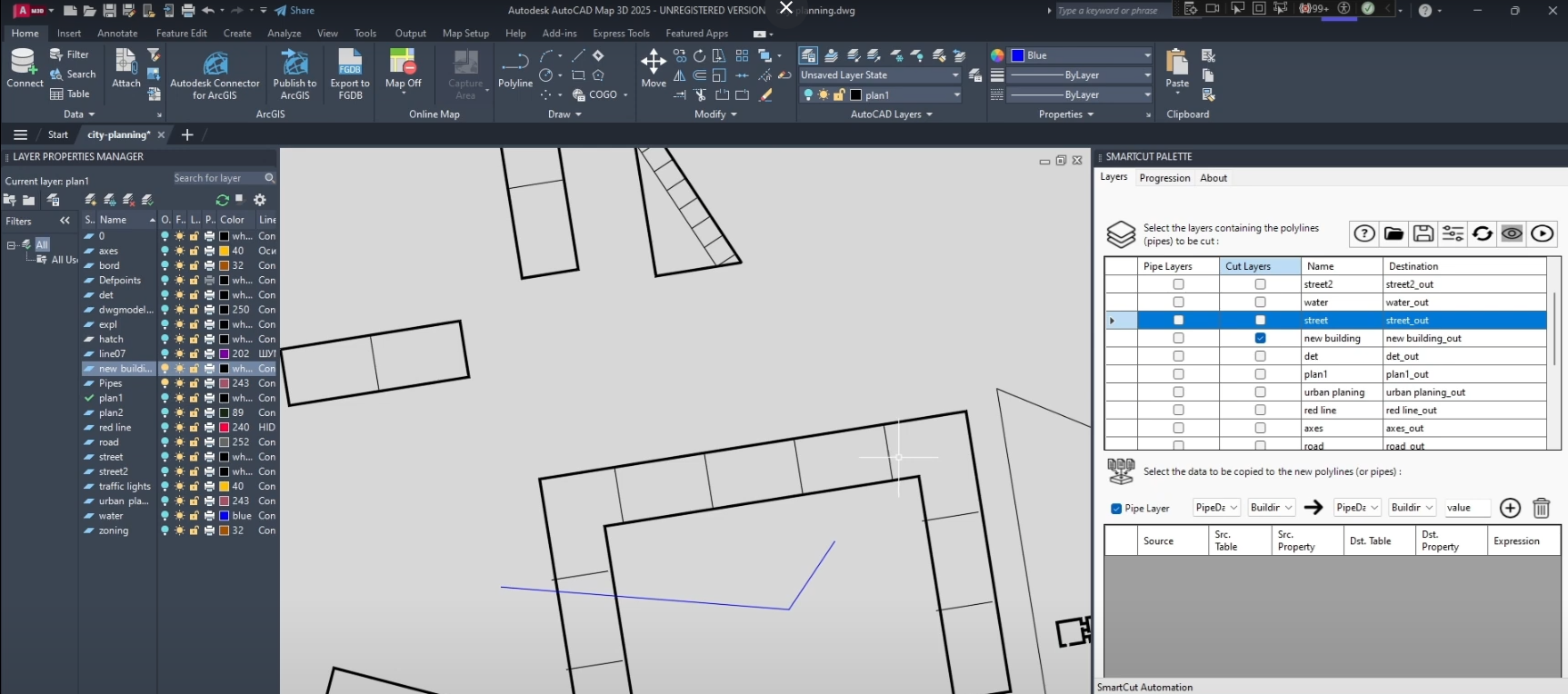Click the Move tool in Modify panel
Screen dimensions: 1568x694
pyautogui.click(x=654, y=69)
